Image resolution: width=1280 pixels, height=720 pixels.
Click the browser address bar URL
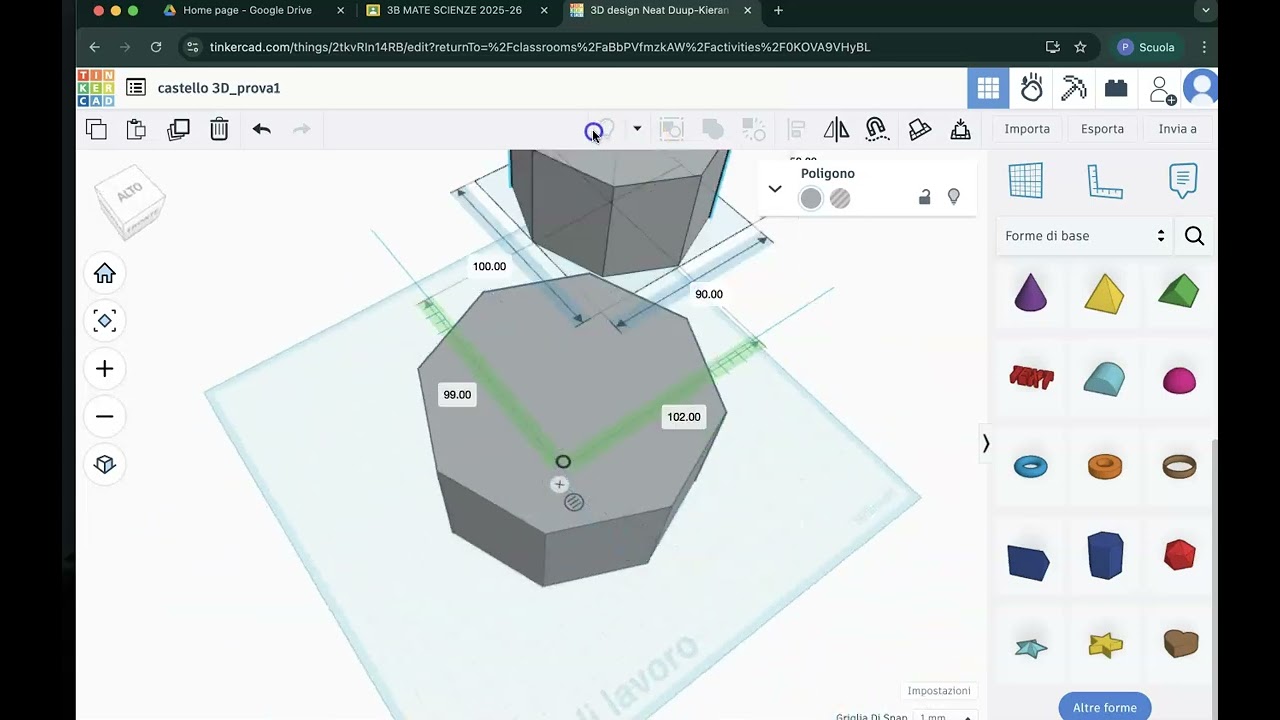coord(540,47)
